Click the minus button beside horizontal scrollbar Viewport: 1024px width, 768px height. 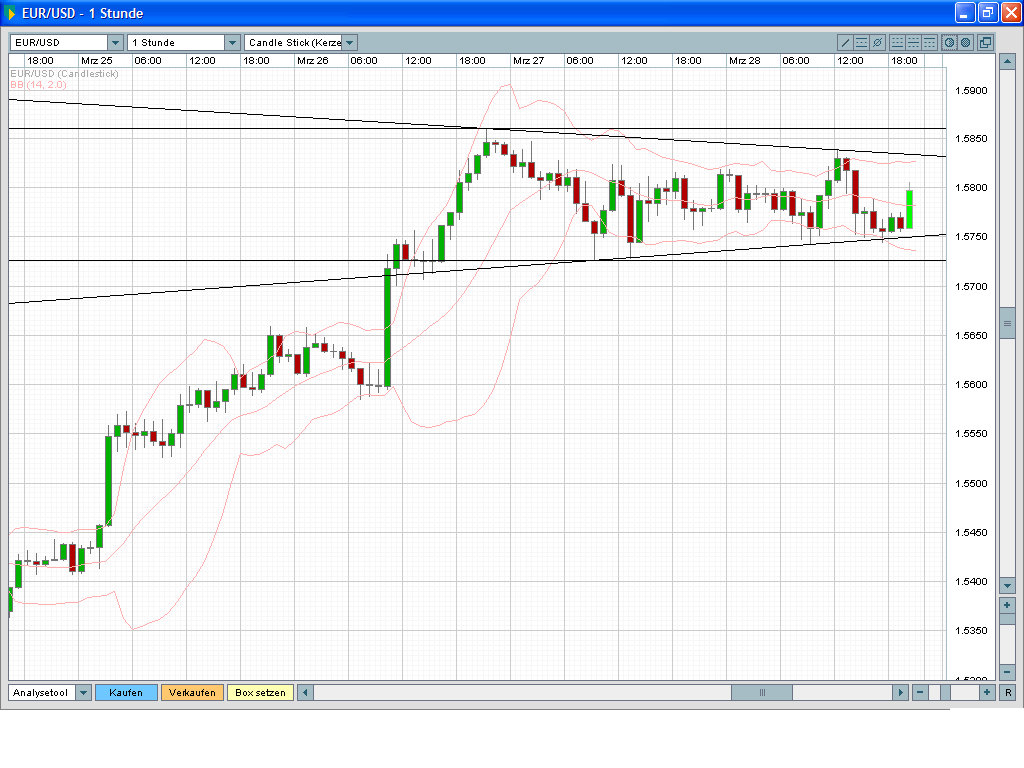920,692
